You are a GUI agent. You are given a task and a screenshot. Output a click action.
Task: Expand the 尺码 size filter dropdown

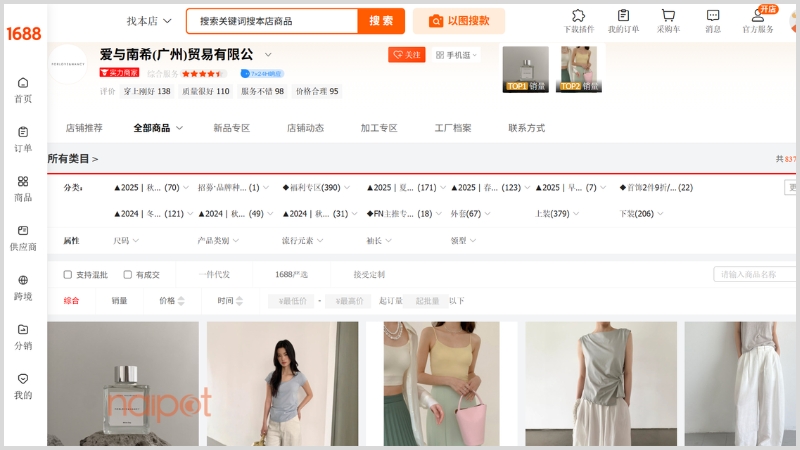click(126, 241)
